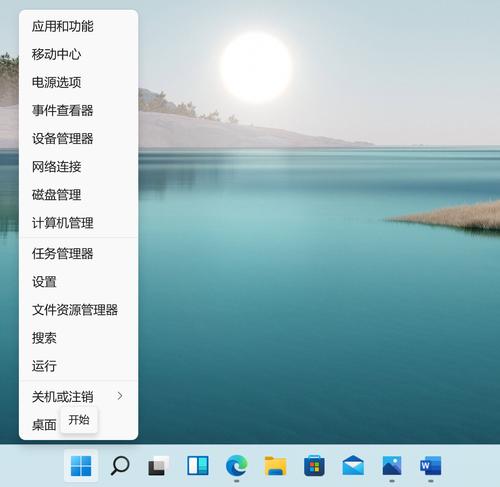500x487 pixels.
Task: Open 事件查看器 menu entry
Action: pyautogui.click(x=79, y=110)
